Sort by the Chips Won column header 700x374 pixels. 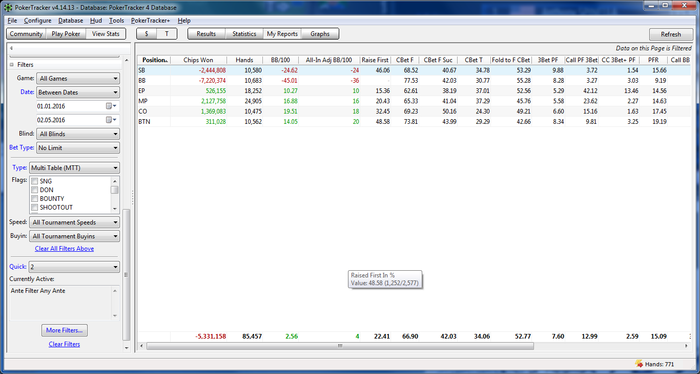pyautogui.click(x=198, y=60)
